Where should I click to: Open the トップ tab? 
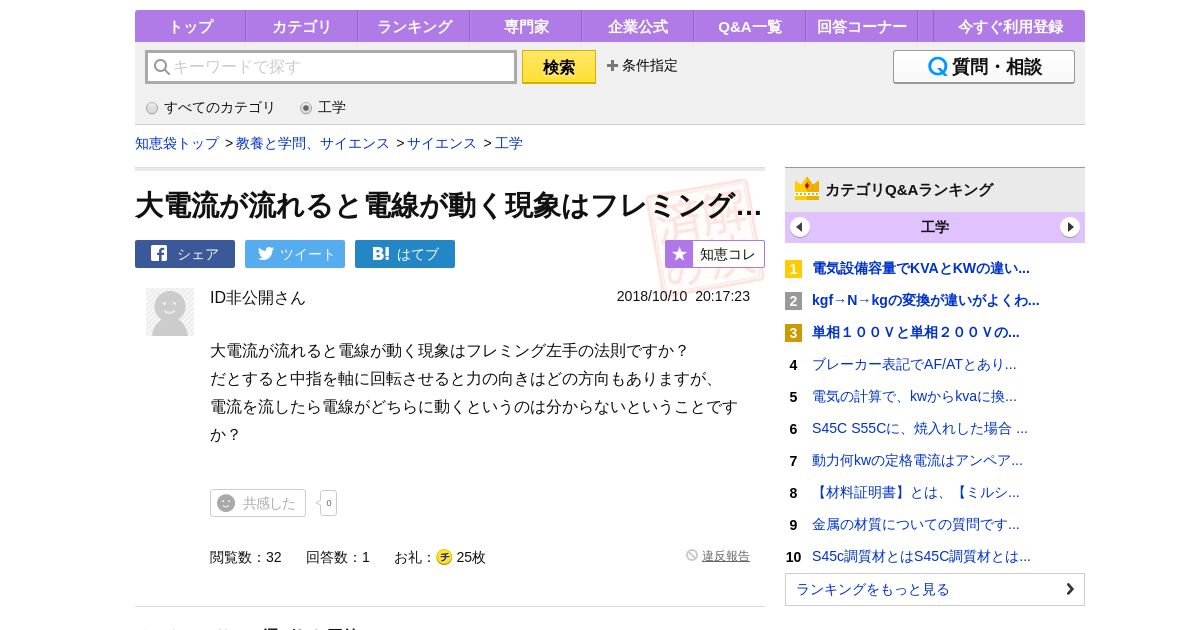[190, 26]
